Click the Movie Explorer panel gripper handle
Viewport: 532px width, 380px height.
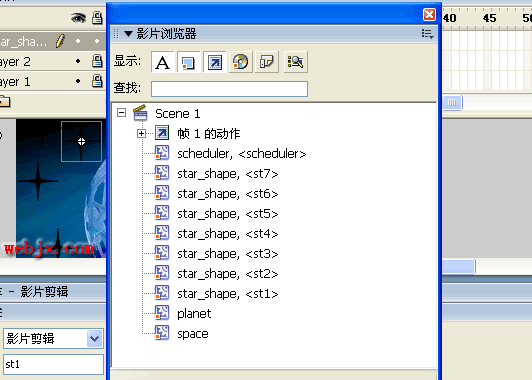click(116, 34)
